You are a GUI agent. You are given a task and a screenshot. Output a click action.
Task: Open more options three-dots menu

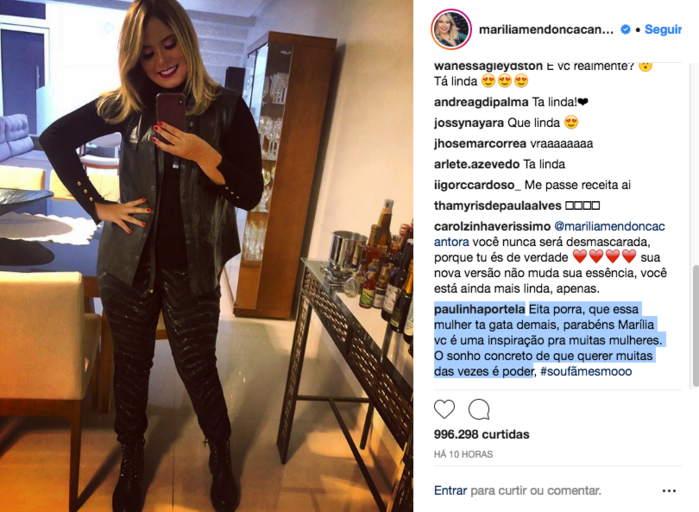tap(669, 491)
